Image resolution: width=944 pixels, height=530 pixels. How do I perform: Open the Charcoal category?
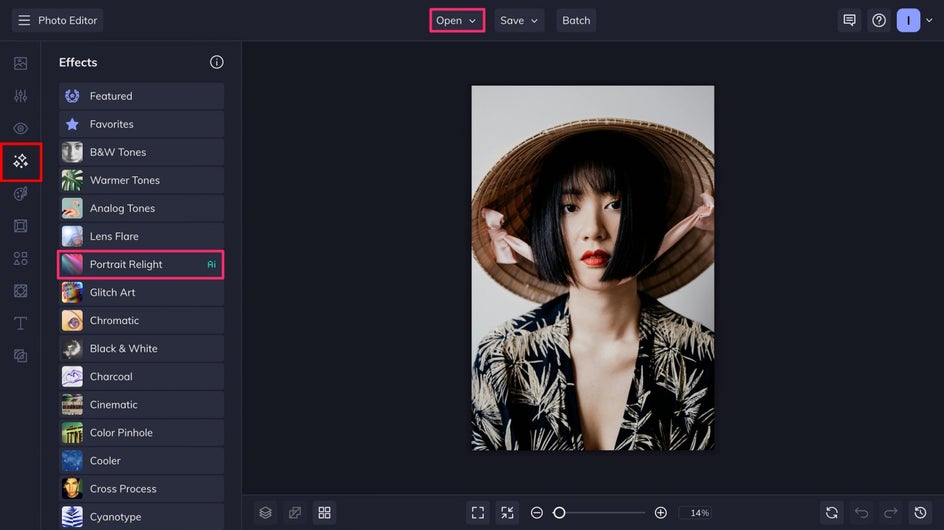(141, 376)
